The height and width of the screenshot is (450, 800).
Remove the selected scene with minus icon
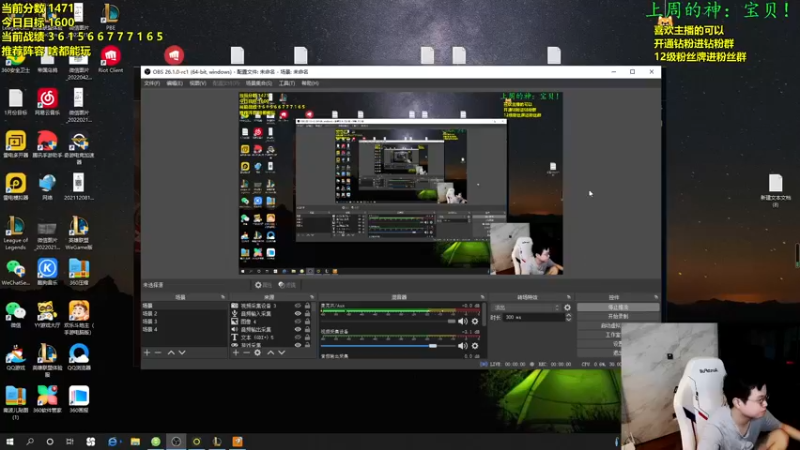(158, 353)
